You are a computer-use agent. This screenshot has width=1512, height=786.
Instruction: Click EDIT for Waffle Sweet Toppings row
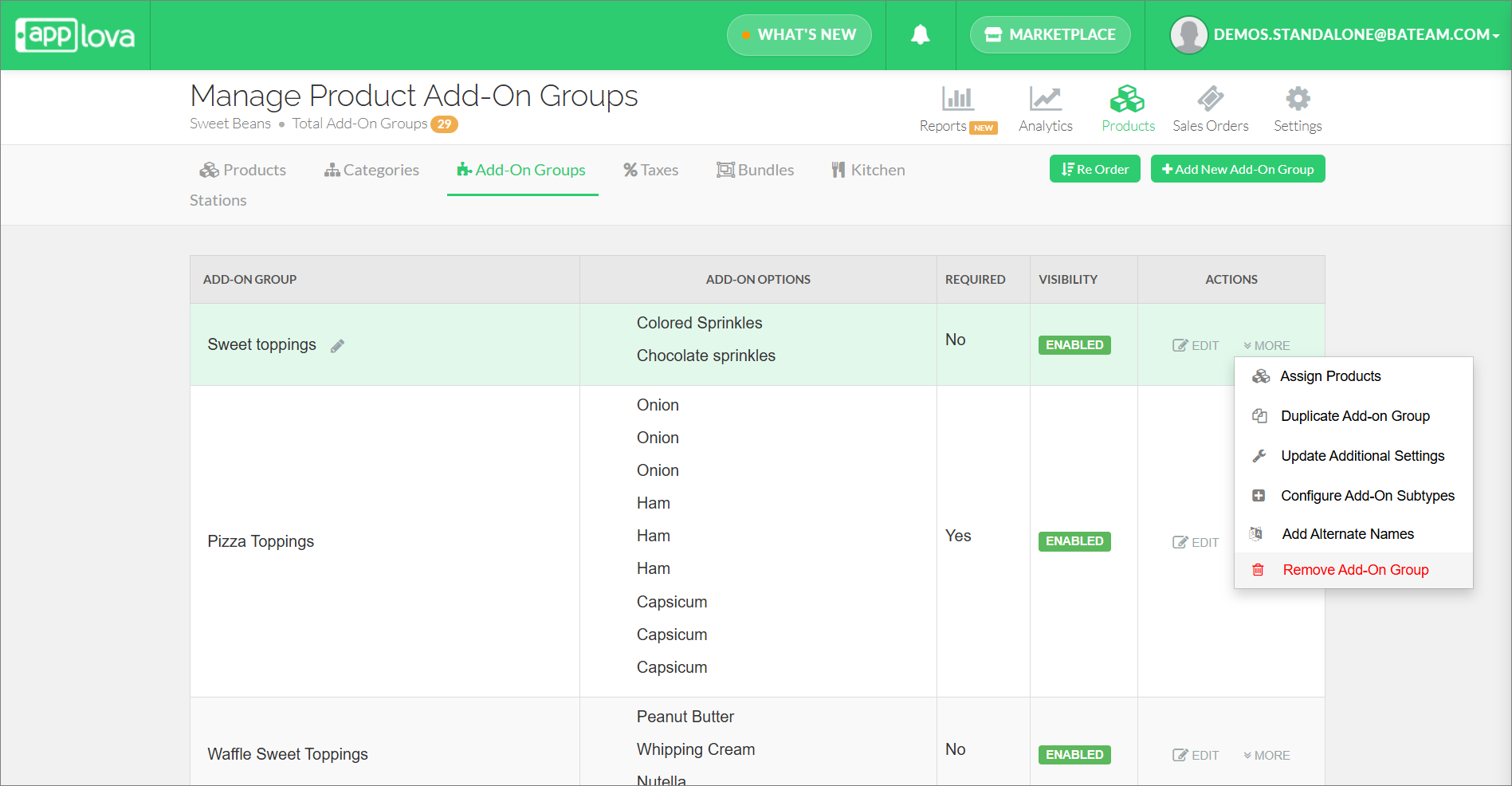click(x=1196, y=755)
